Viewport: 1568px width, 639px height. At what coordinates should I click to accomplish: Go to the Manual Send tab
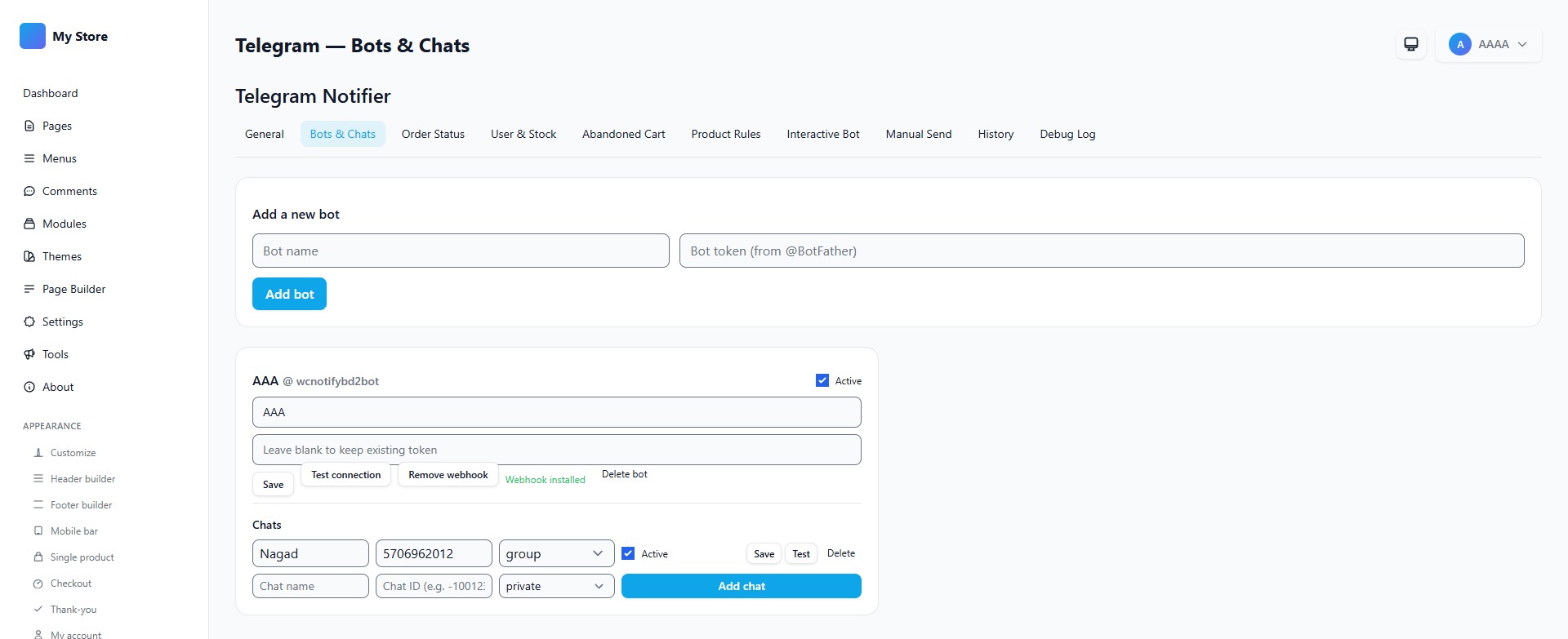[919, 134]
